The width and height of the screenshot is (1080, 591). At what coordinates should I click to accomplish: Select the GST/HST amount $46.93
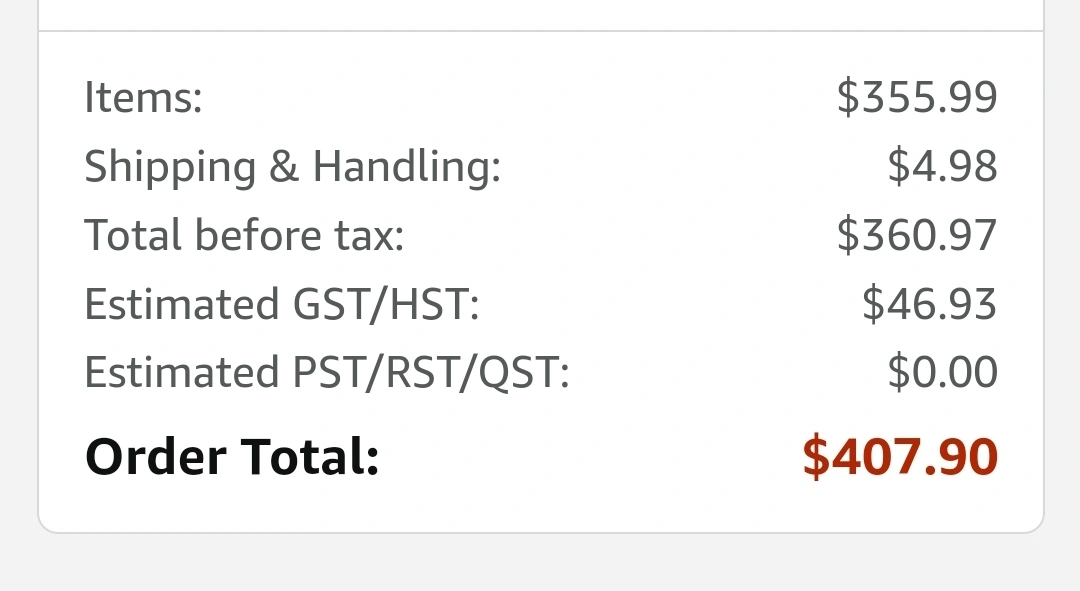929,304
